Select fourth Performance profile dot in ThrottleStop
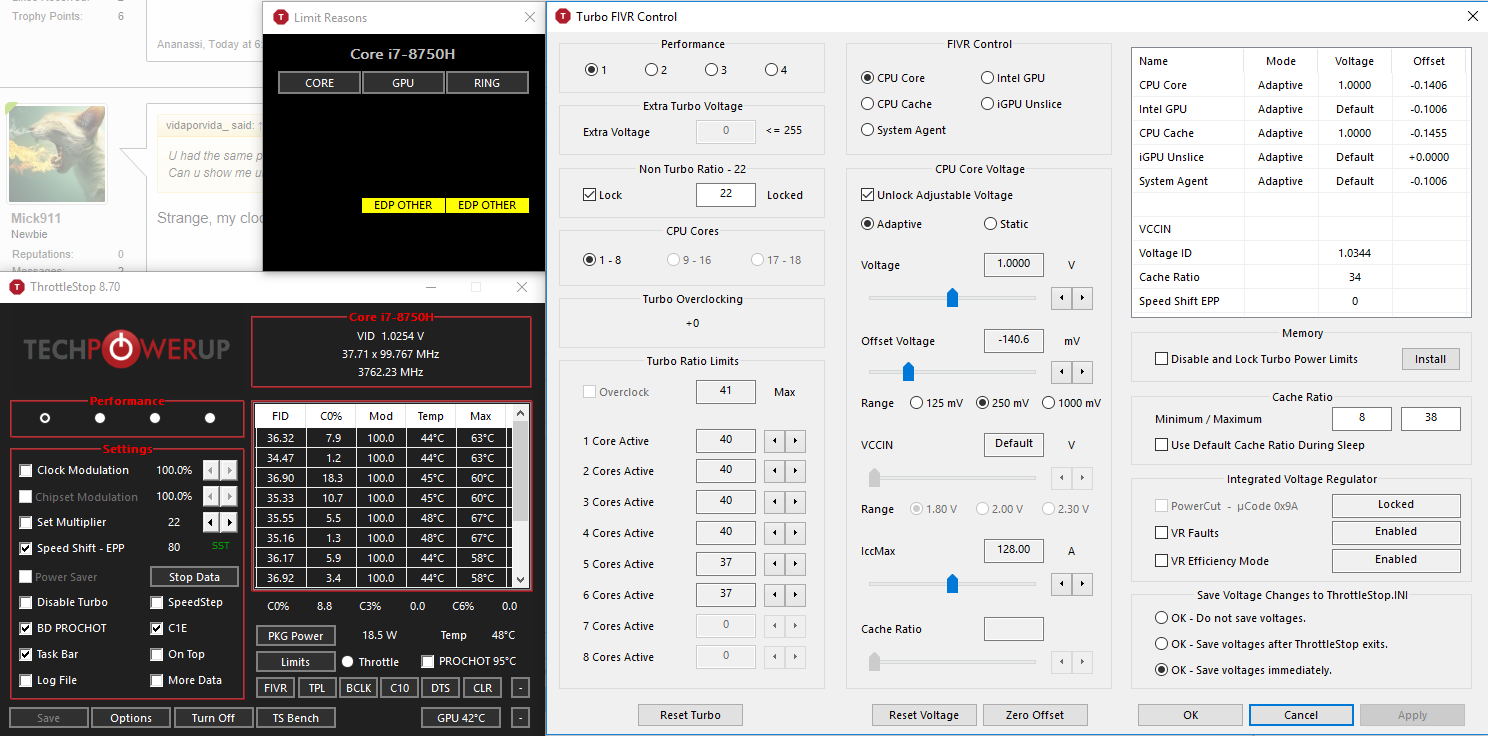The width and height of the screenshot is (1488, 736). click(210, 418)
